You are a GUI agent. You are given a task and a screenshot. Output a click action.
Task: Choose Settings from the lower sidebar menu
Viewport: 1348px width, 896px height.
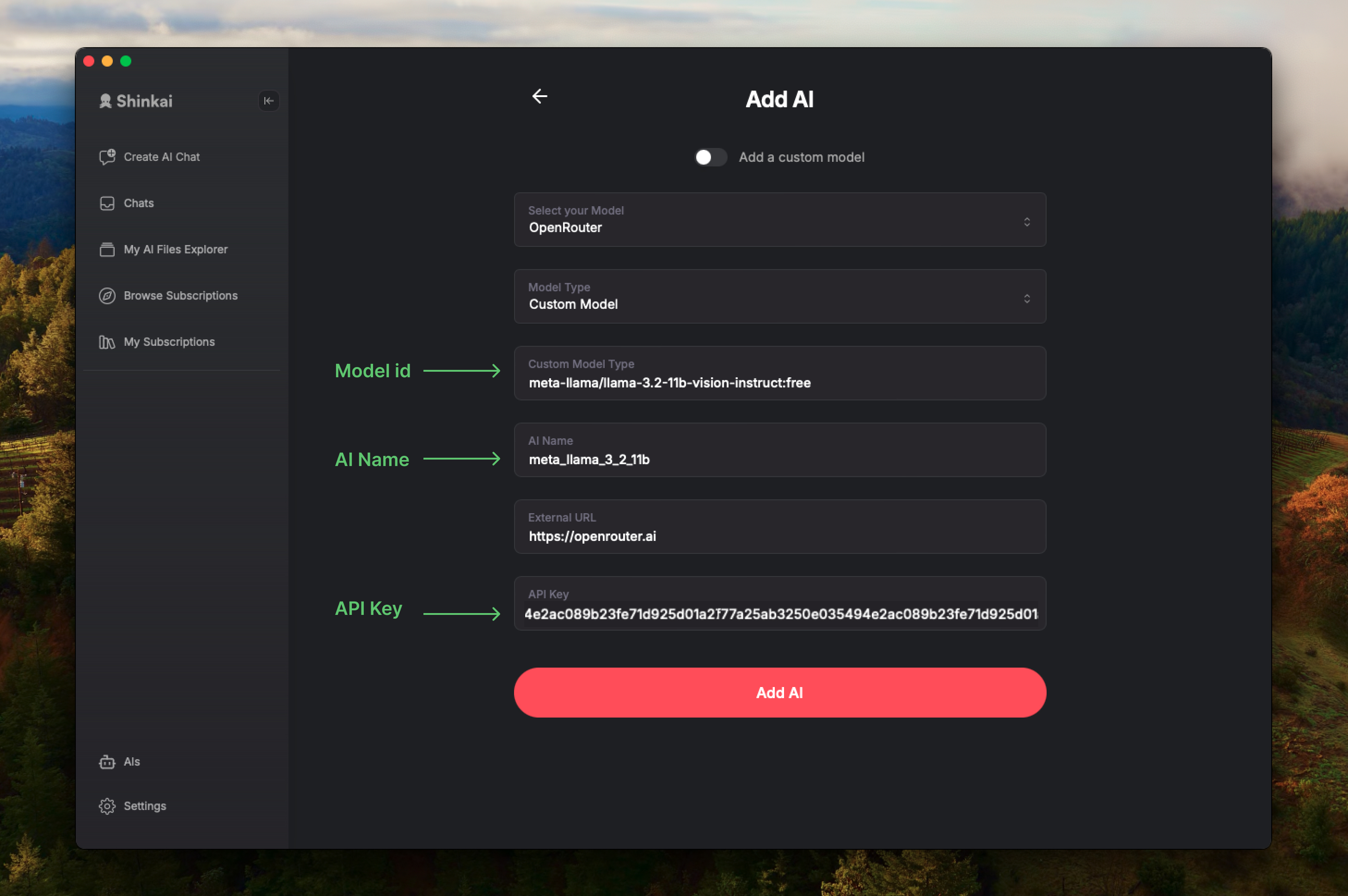coord(145,806)
